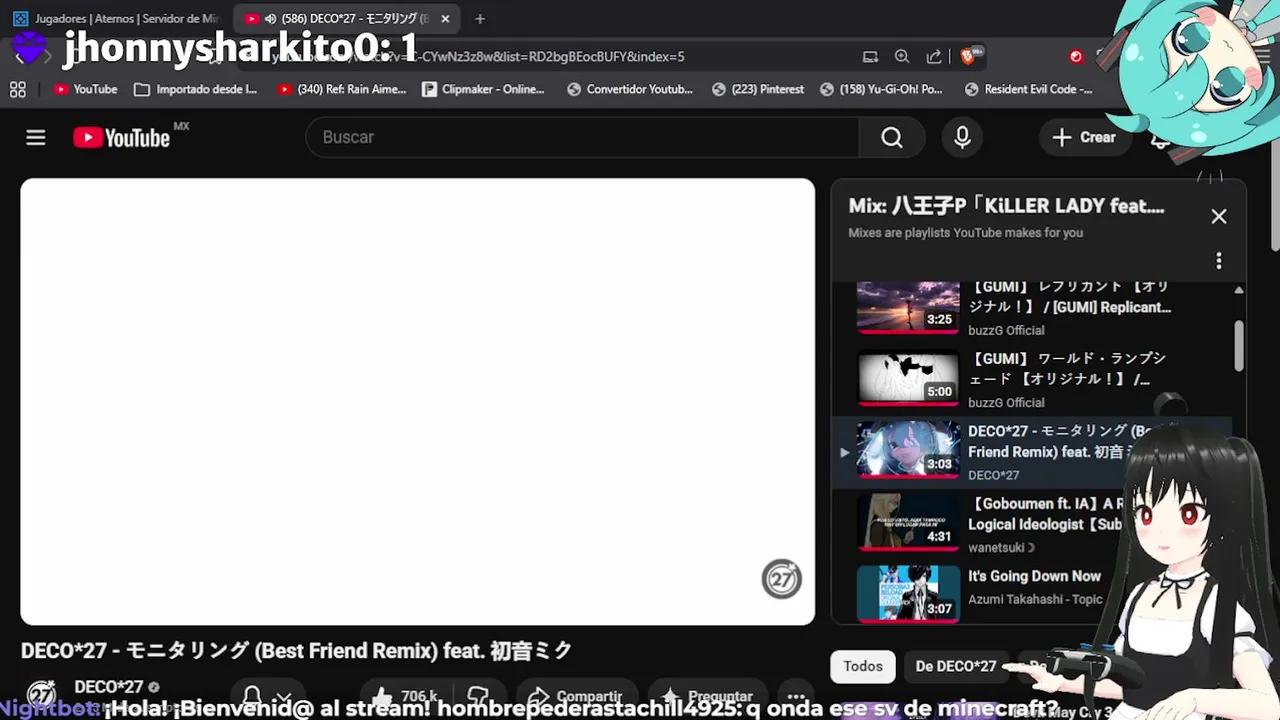
Task: Click the Preguntar button
Action: [x=706, y=697]
